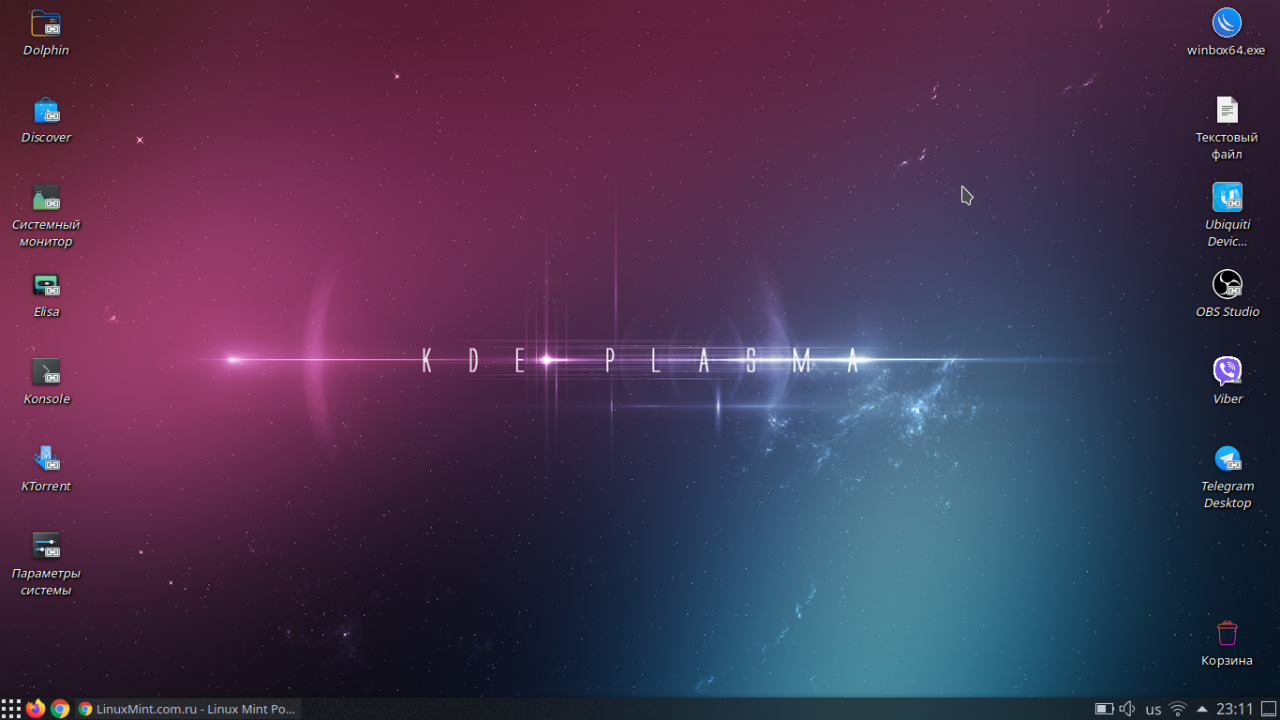Open Системный монитор desktop shortcut
Image resolution: width=1280 pixels, height=720 pixels.
pos(46,197)
